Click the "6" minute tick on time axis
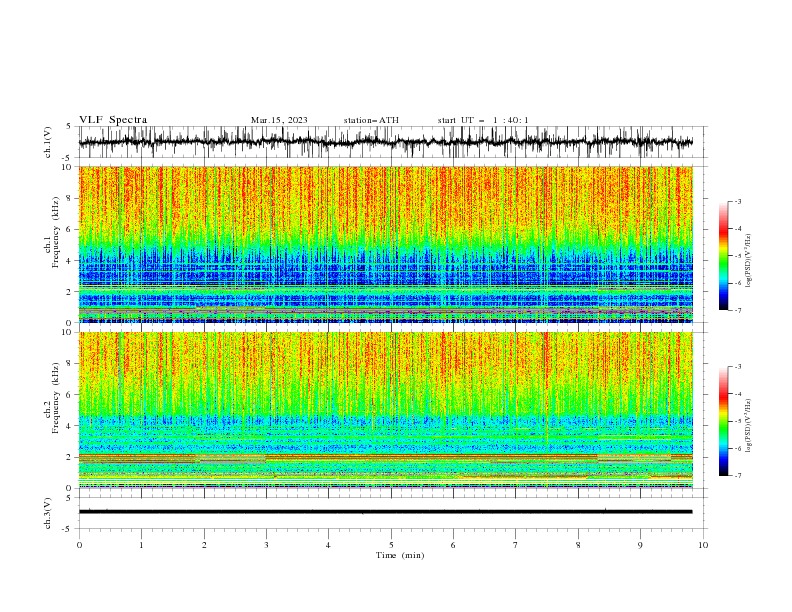 [x=453, y=545]
